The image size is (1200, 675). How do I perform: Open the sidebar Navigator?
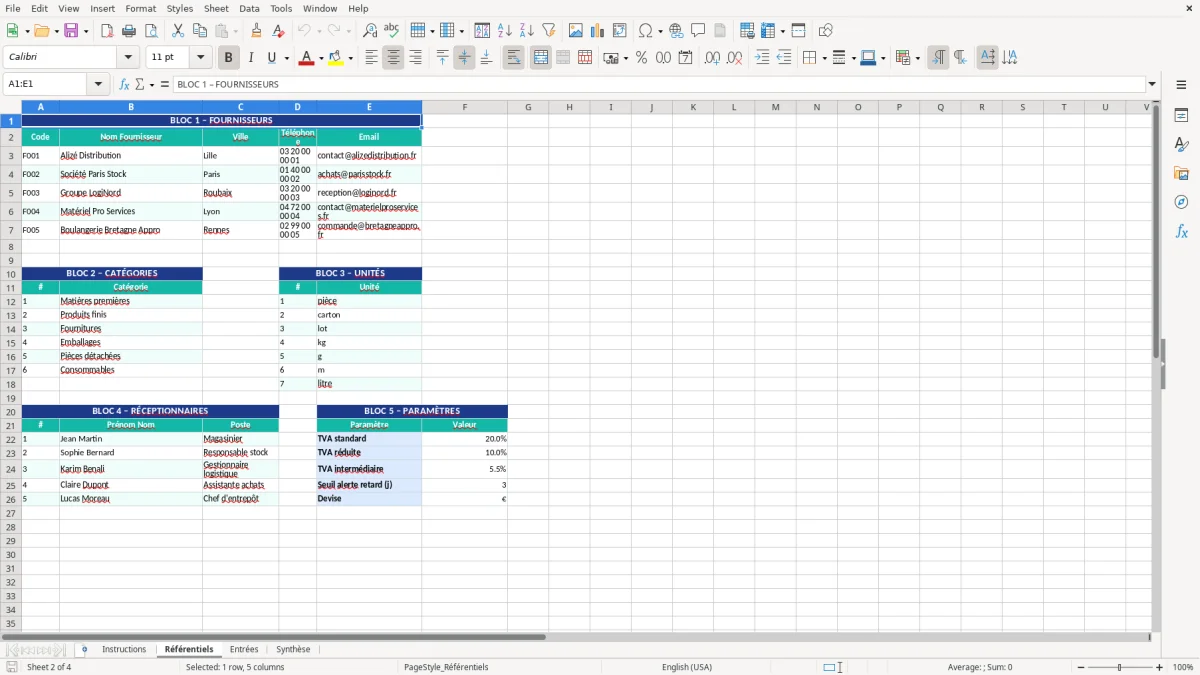(x=1181, y=202)
